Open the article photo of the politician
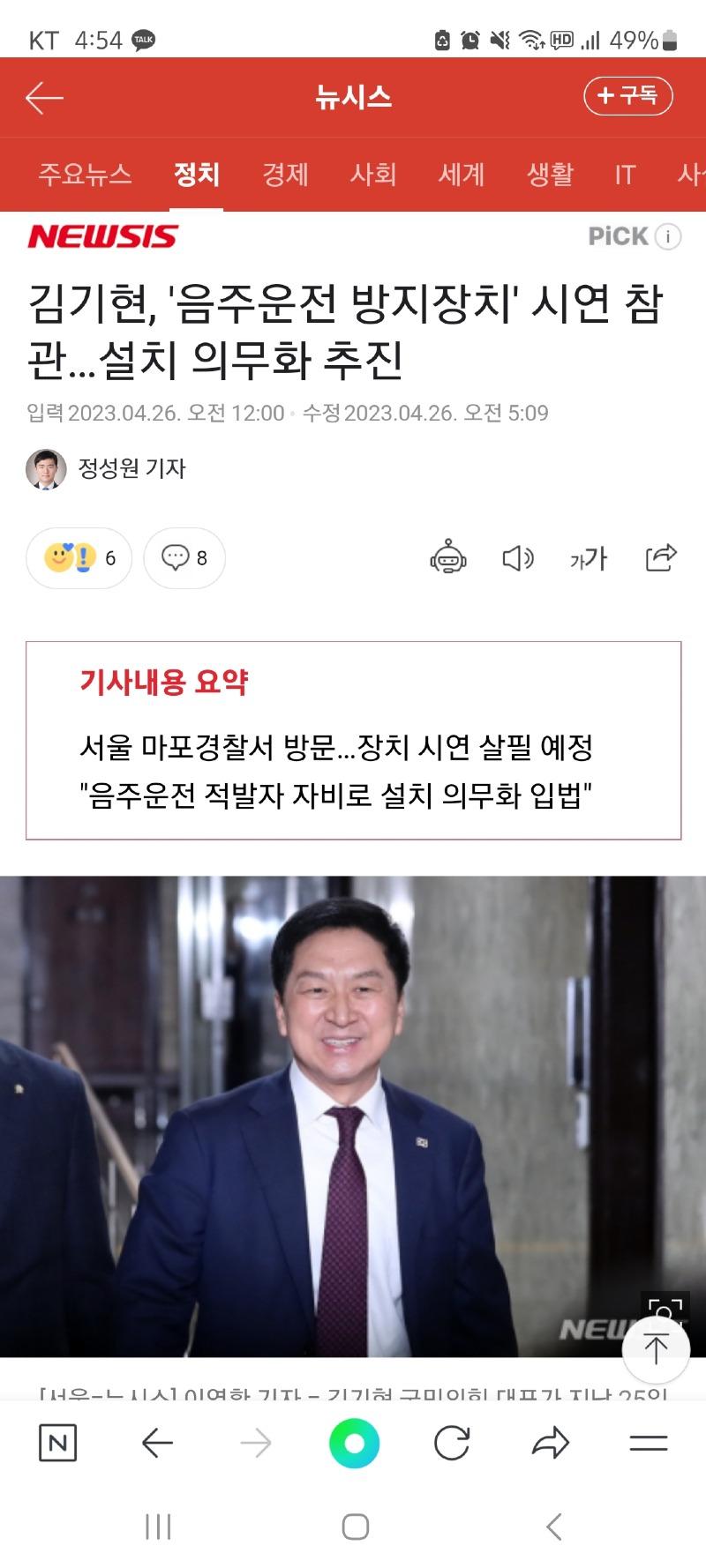 click(x=353, y=1116)
